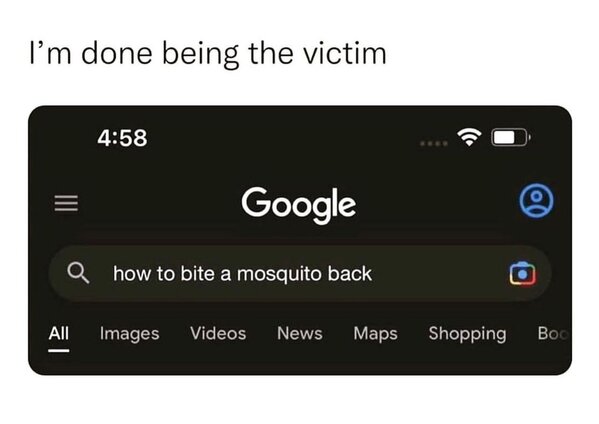Click the mosquito search query text
Screen dimensions: 599x424
243,274
